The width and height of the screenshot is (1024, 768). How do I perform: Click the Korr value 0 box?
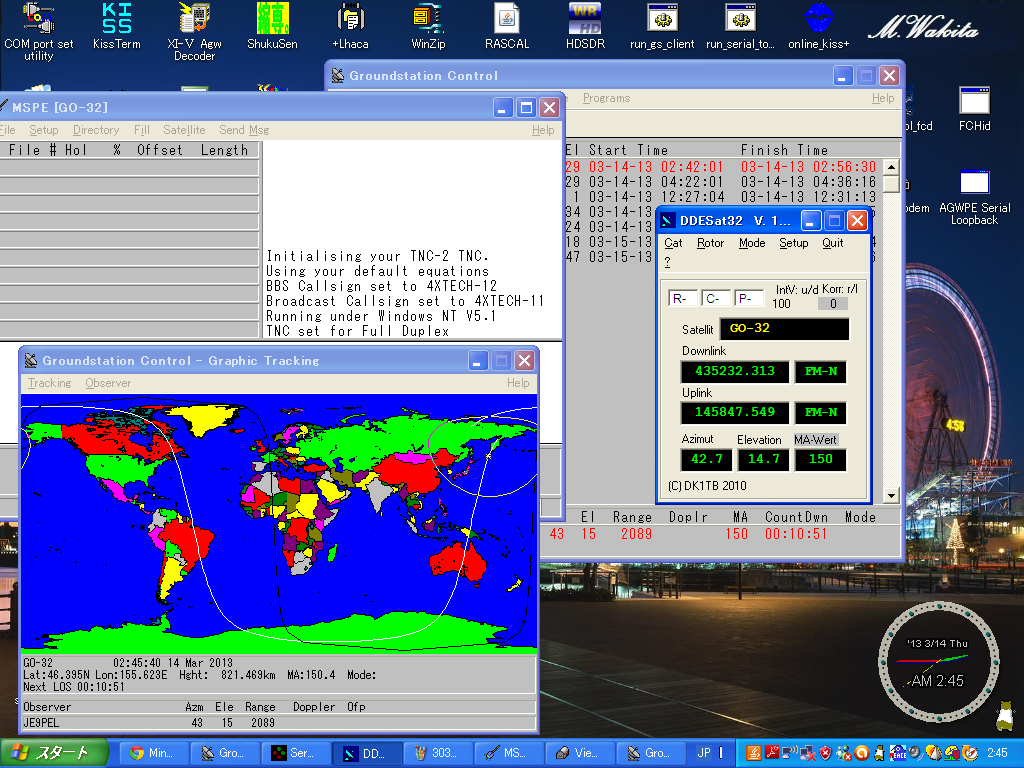[x=833, y=304]
